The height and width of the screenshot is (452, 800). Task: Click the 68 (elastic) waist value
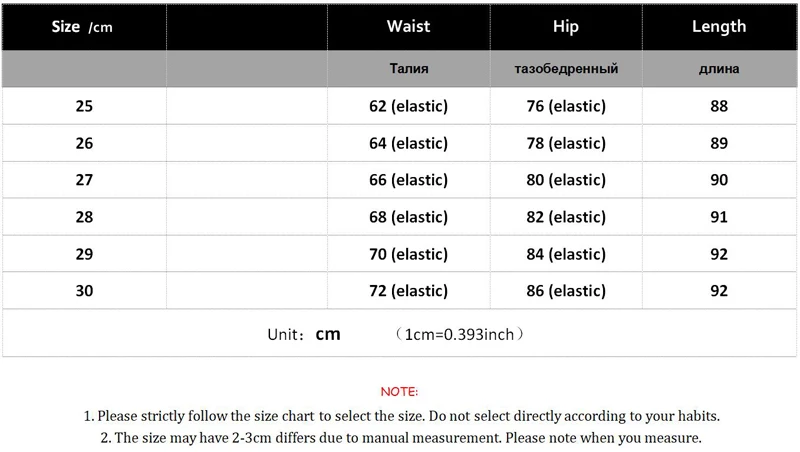coord(409,217)
